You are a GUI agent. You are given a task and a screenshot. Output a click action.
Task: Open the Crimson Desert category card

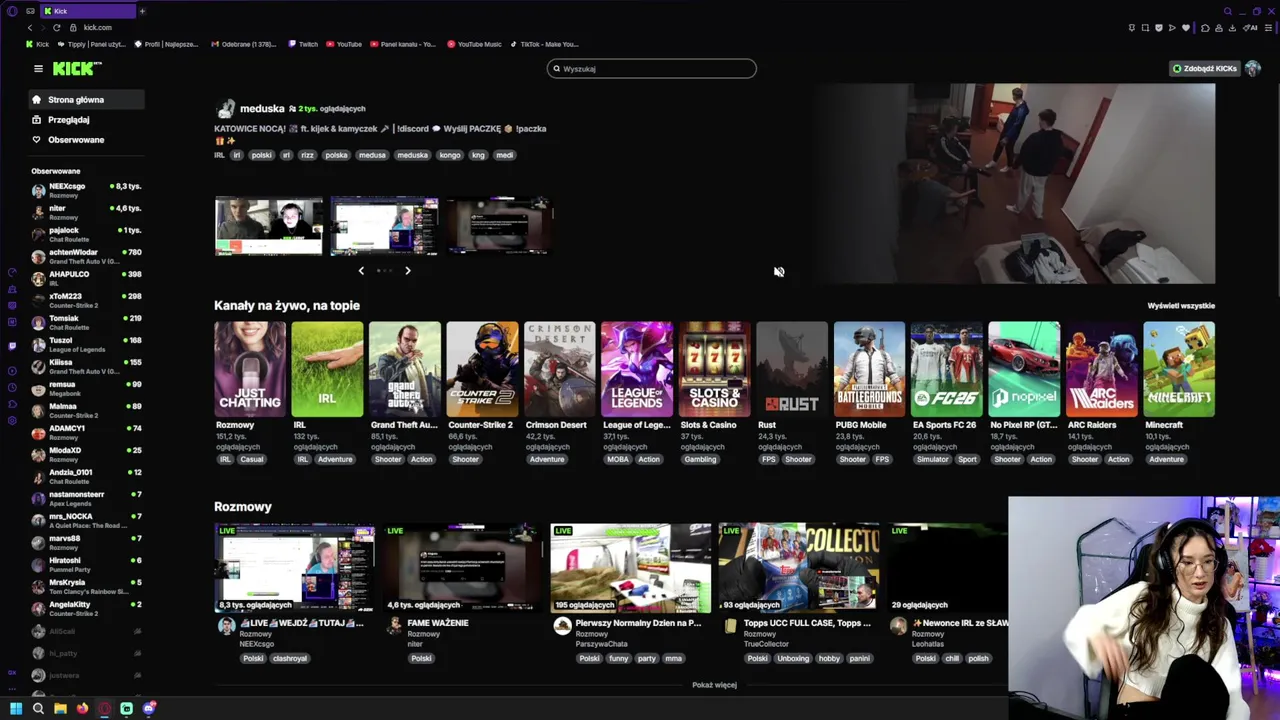(559, 369)
